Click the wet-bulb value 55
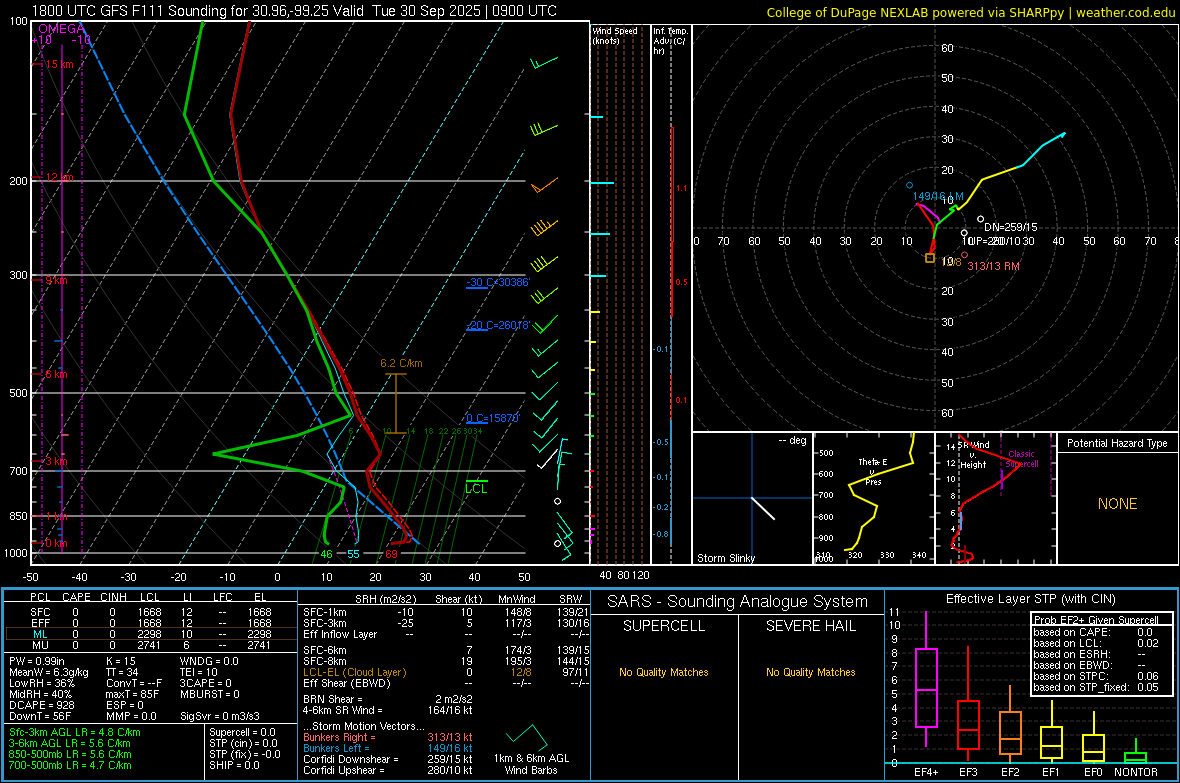Screen dimensions: 1180x783 (x=353, y=554)
